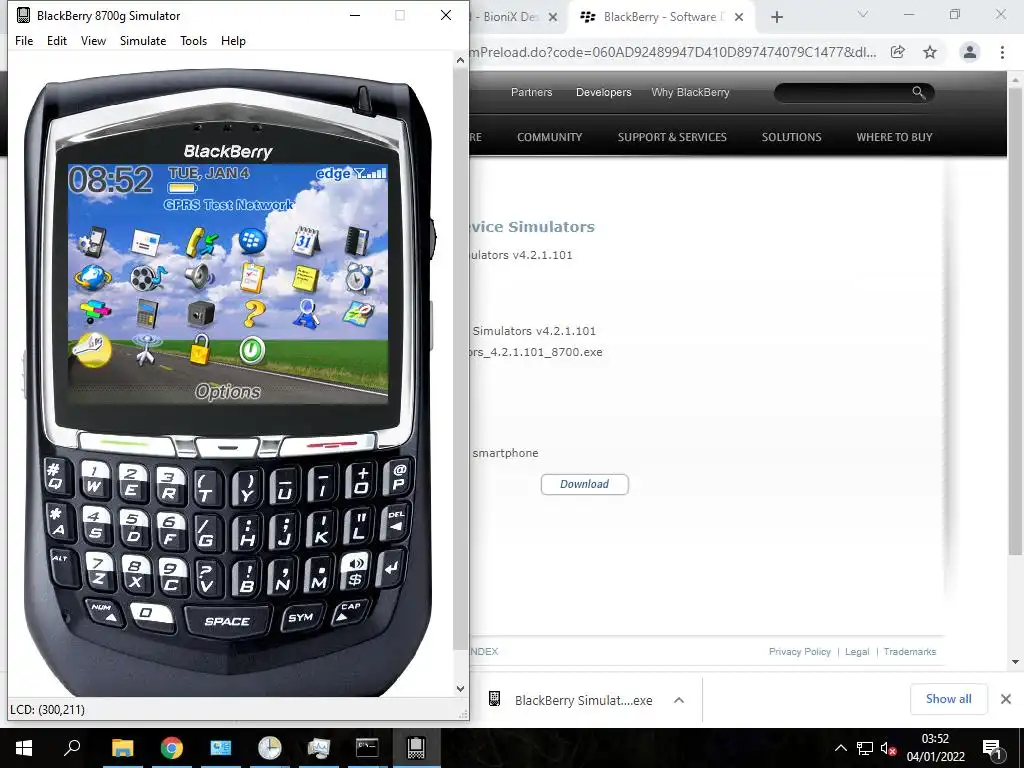
Task: Open the Help yellow question mark icon
Action: point(253,313)
